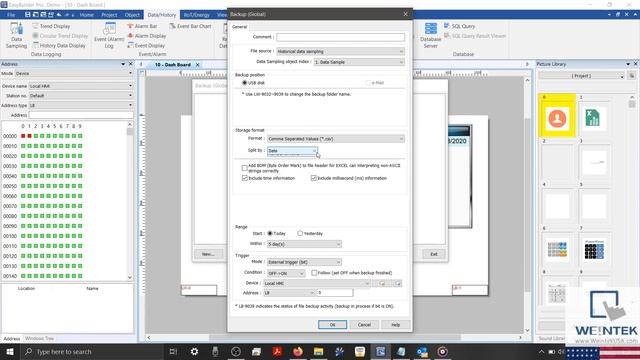Select e-Mail backup position
Viewport: 640px width, 360px height.
tap(375, 83)
